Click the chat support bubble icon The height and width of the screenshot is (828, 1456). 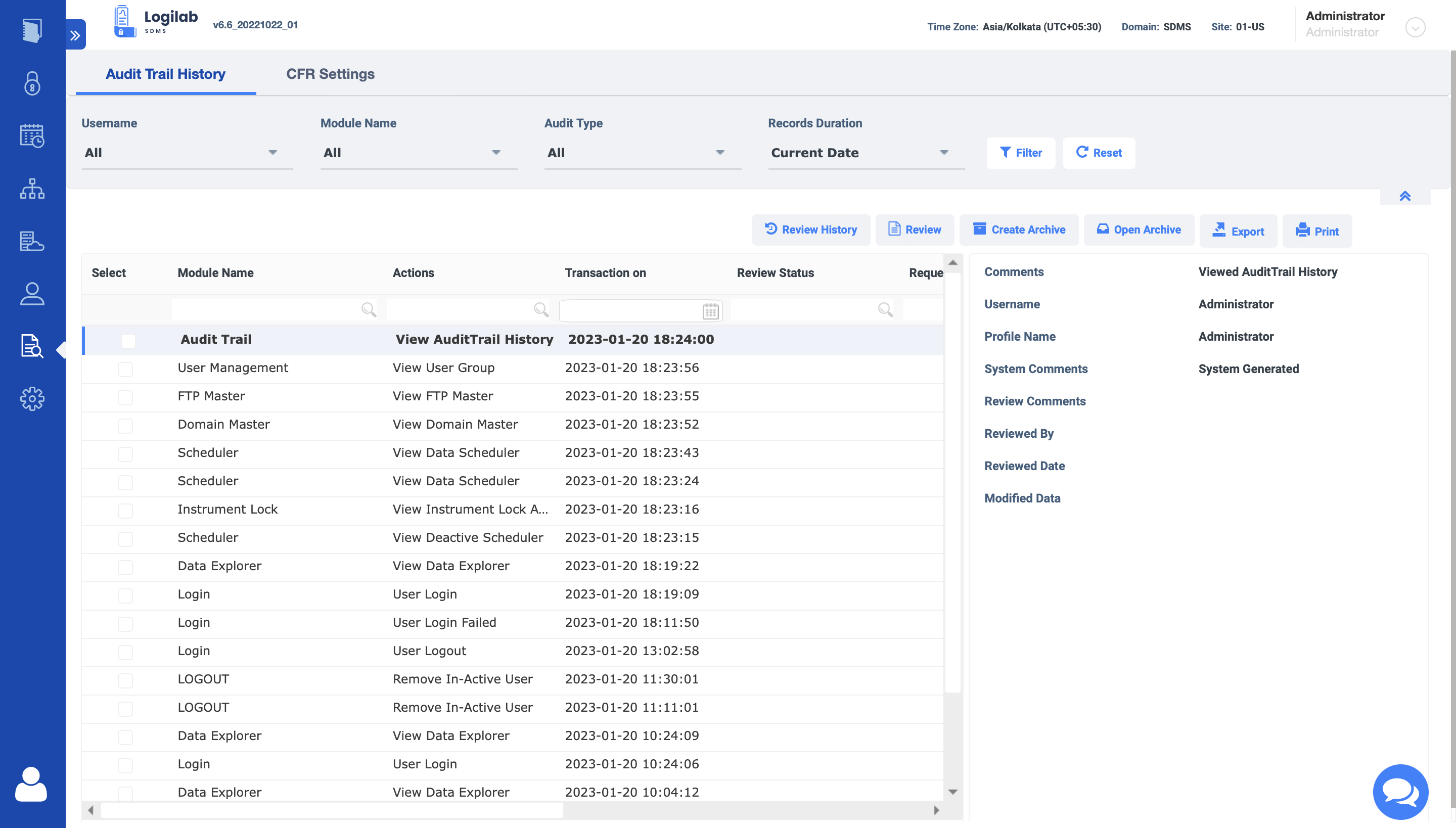pyautogui.click(x=1400, y=792)
